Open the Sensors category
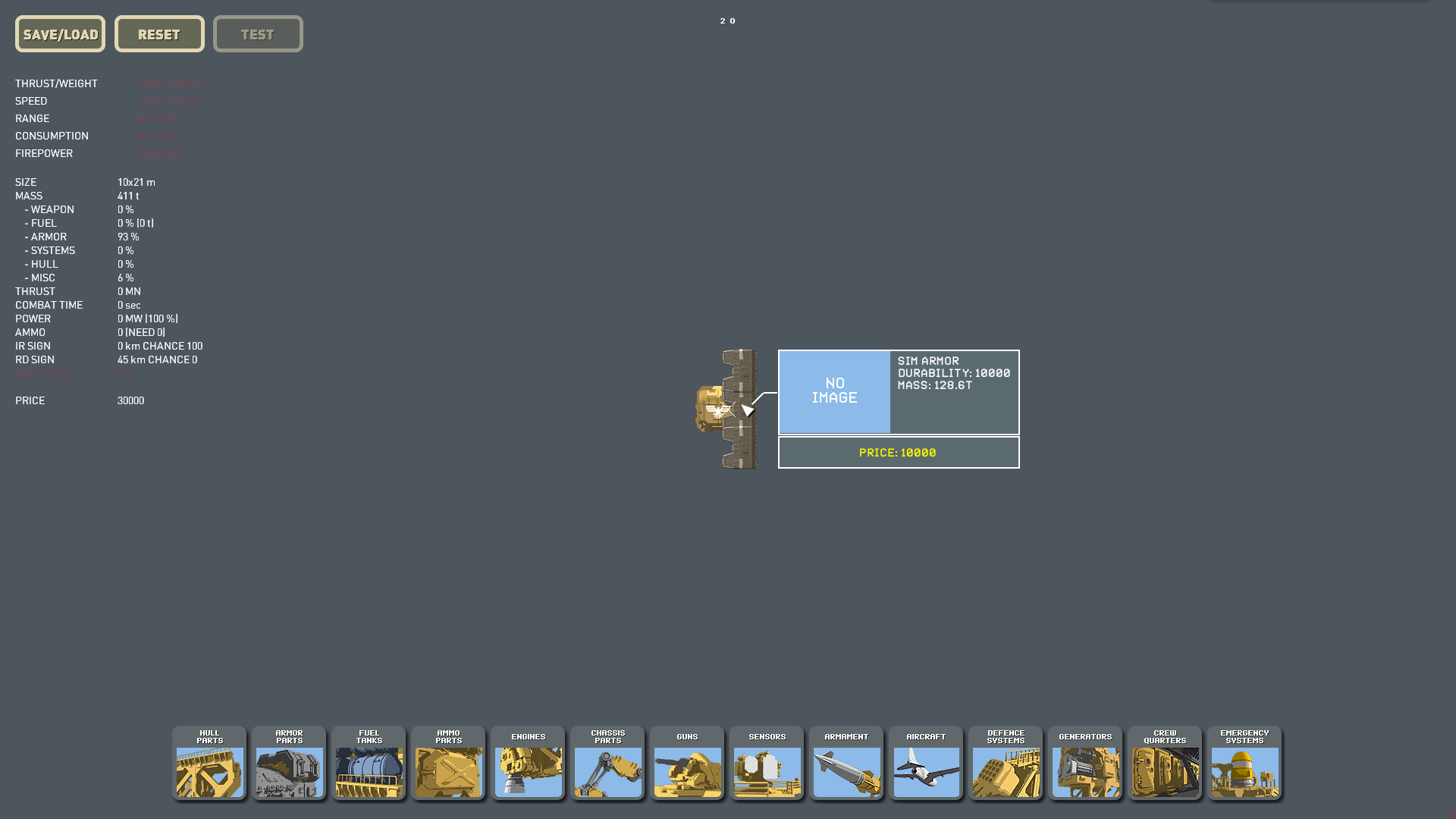Screen dimensions: 1456x819 point(767,763)
